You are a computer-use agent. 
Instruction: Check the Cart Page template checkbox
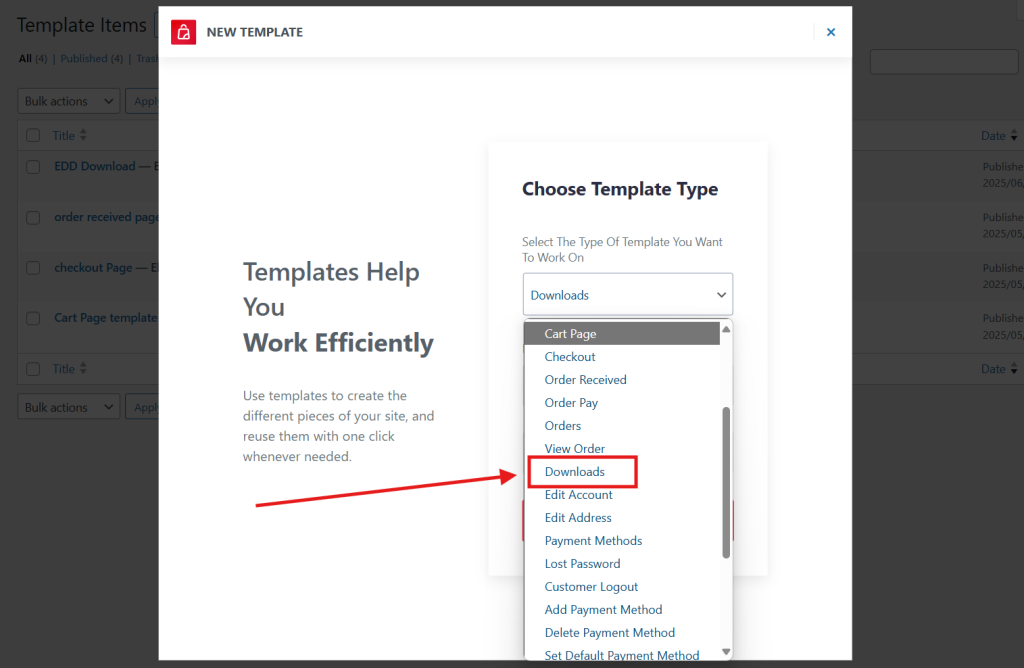pos(33,318)
